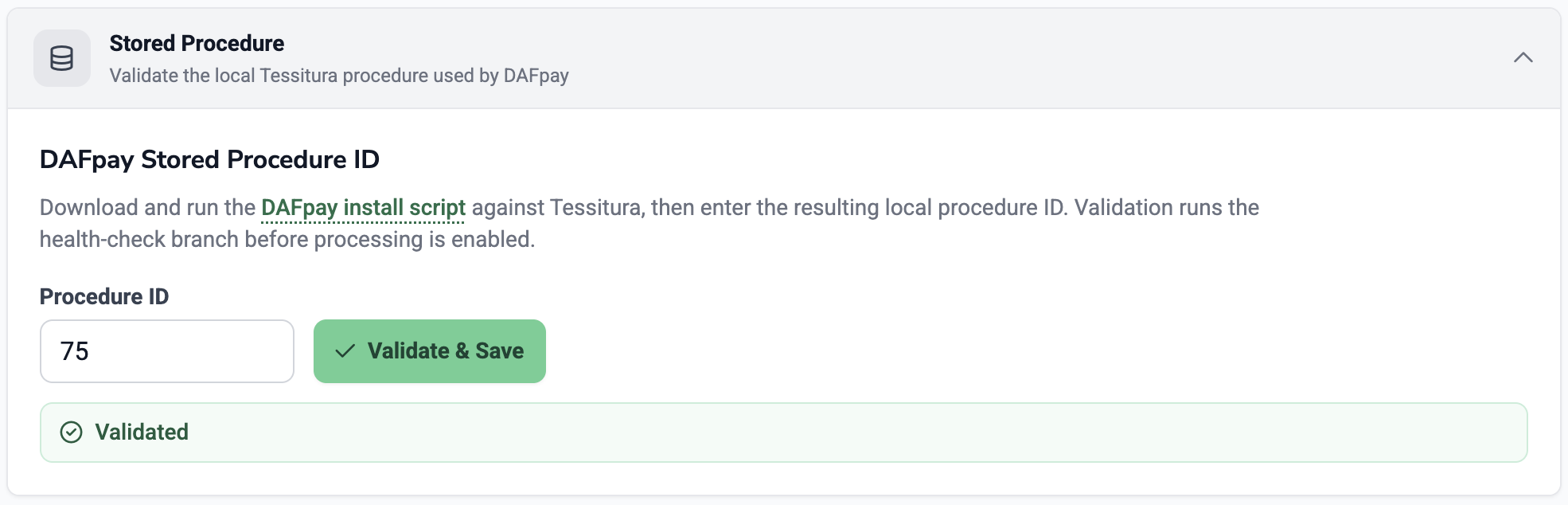Select the Procedure ID field label
This screenshot has height=505, width=1568.
[104, 296]
